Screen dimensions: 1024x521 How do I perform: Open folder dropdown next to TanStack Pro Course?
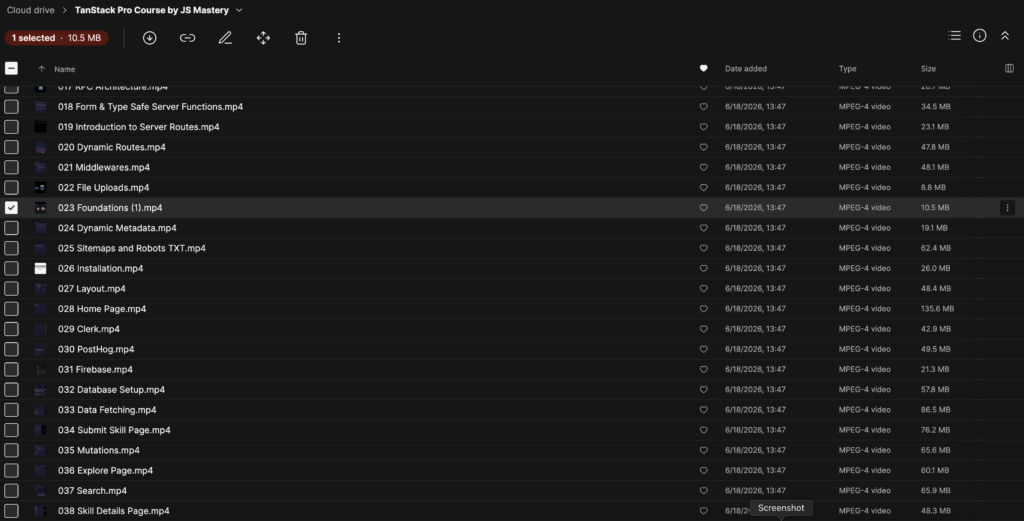click(239, 10)
